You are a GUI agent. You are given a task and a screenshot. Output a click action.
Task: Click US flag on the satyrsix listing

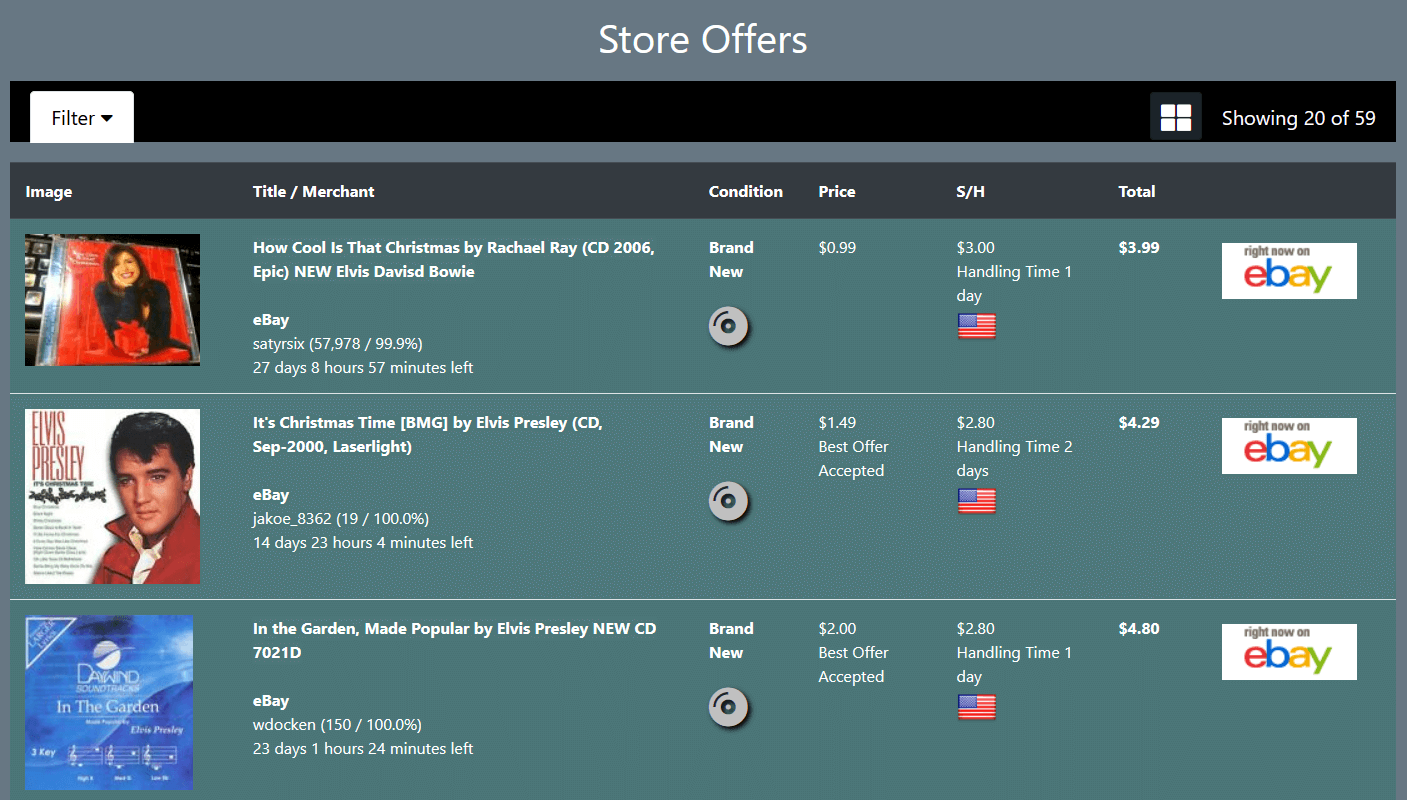click(976, 327)
